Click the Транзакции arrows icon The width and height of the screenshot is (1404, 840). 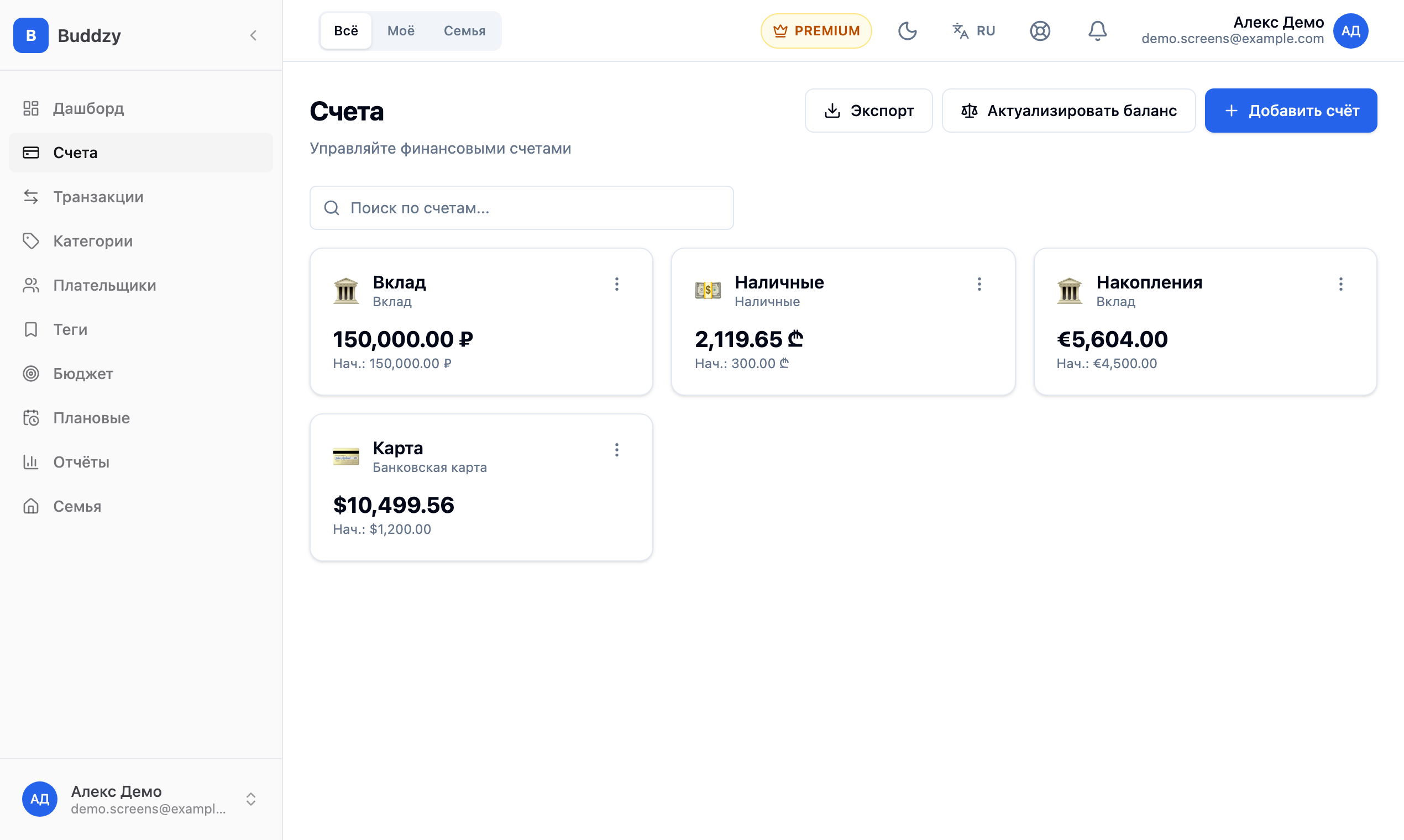tap(30, 196)
